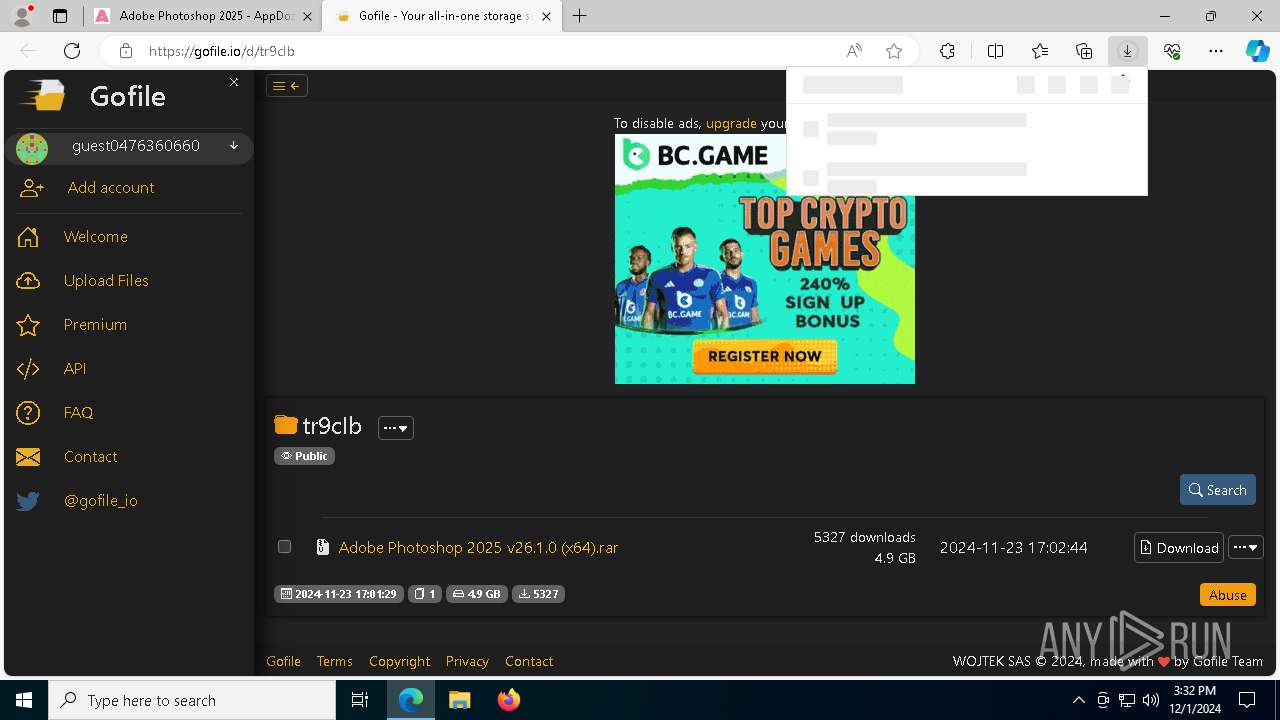
Task: Open the footer Contact link
Action: [529, 661]
